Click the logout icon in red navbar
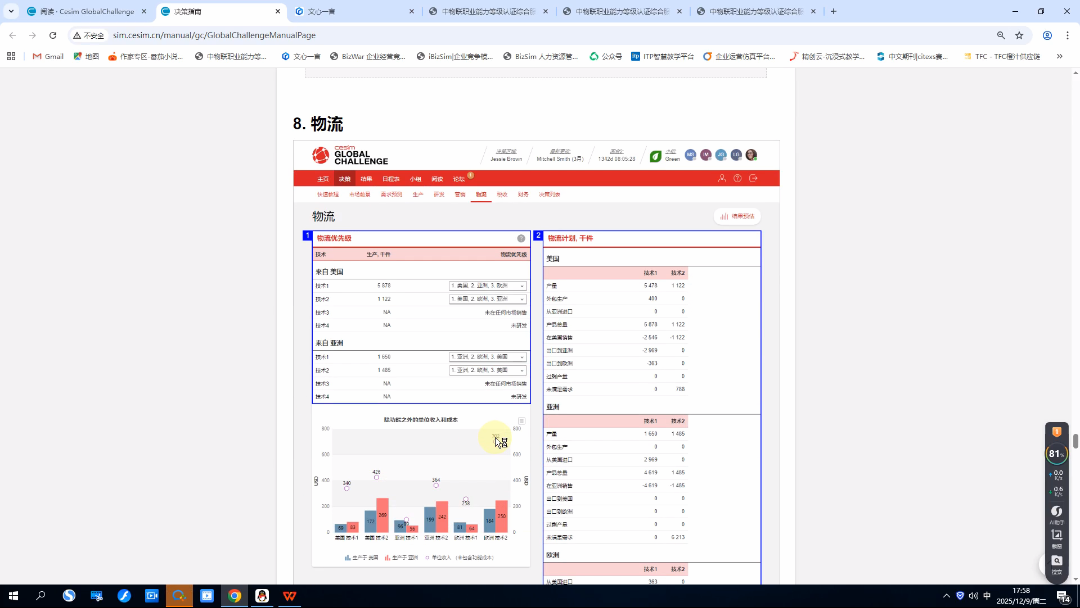Screen dimensions: 1080x608 (x=753, y=178)
